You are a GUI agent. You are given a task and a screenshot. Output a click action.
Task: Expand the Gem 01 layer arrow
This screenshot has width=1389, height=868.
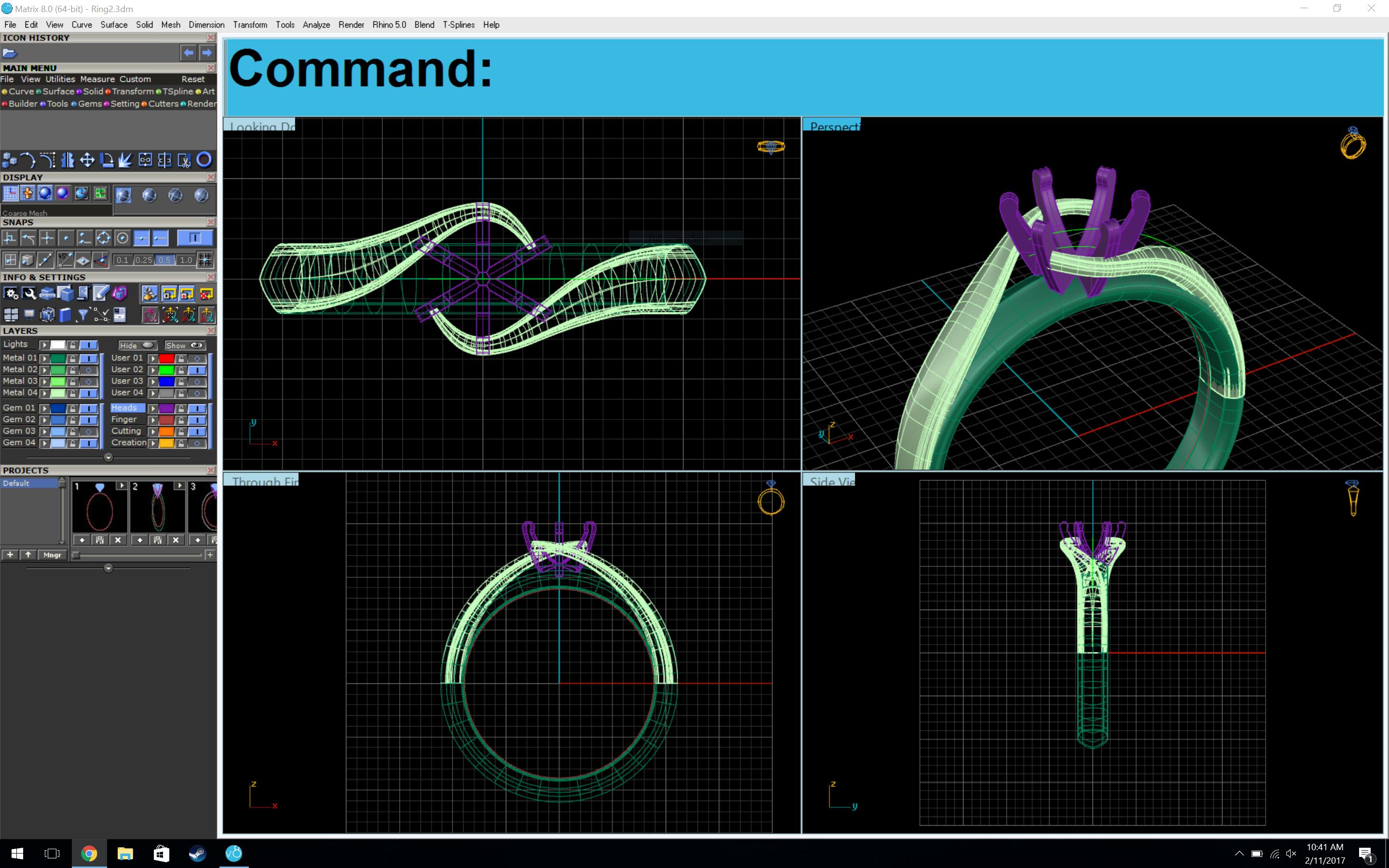tap(44, 408)
